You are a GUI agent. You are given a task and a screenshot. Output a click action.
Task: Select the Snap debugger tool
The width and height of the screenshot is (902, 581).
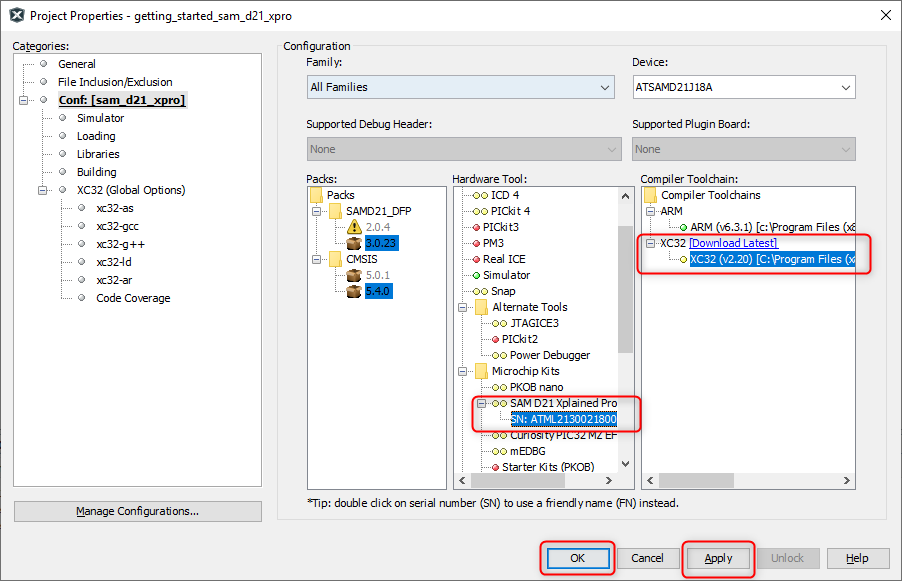click(503, 291)
